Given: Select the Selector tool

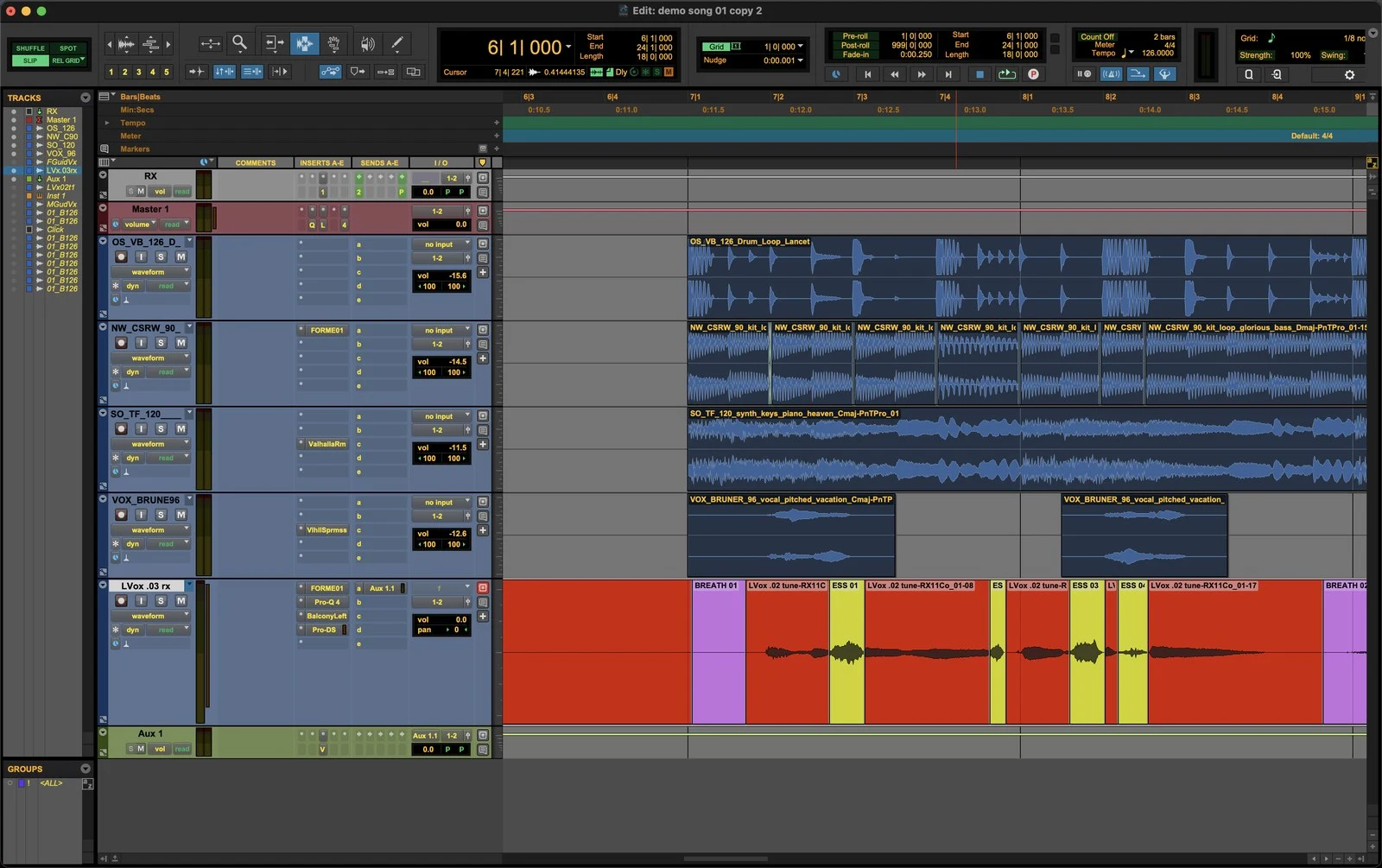Looking at the screenshot, I should pyautogui.click(x=304, y=43).
